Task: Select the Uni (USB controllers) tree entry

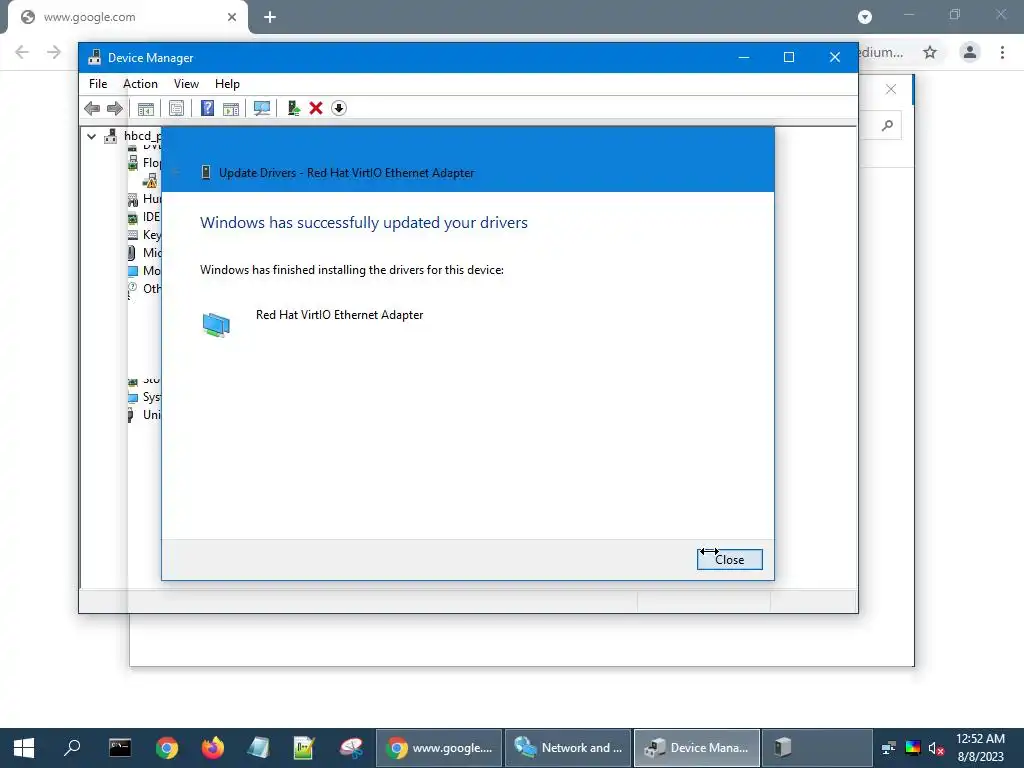Action: (144, 415)
